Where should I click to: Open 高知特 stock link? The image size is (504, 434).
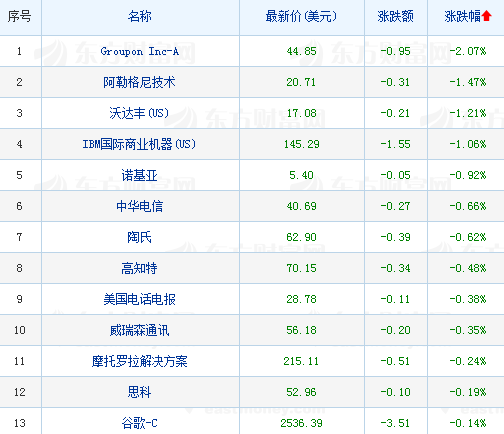pos(139,268)
